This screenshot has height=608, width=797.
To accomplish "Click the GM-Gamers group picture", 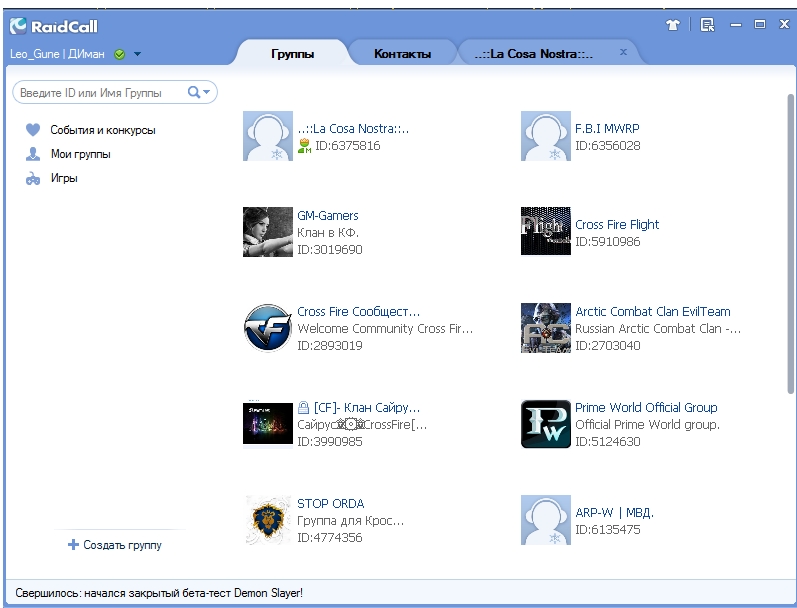I will (x=267, y=232).
